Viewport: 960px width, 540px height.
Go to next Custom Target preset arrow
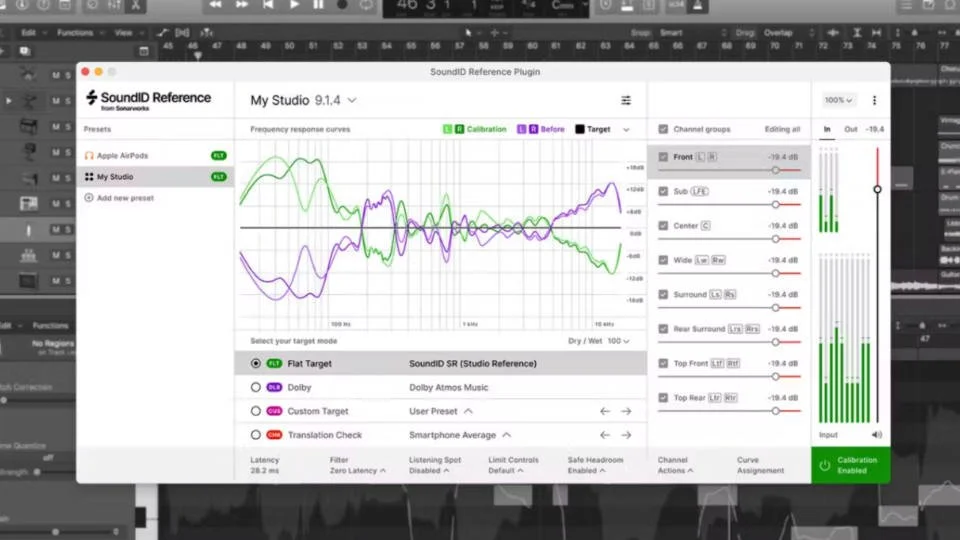pyautogui.click(x=626, y=411)
